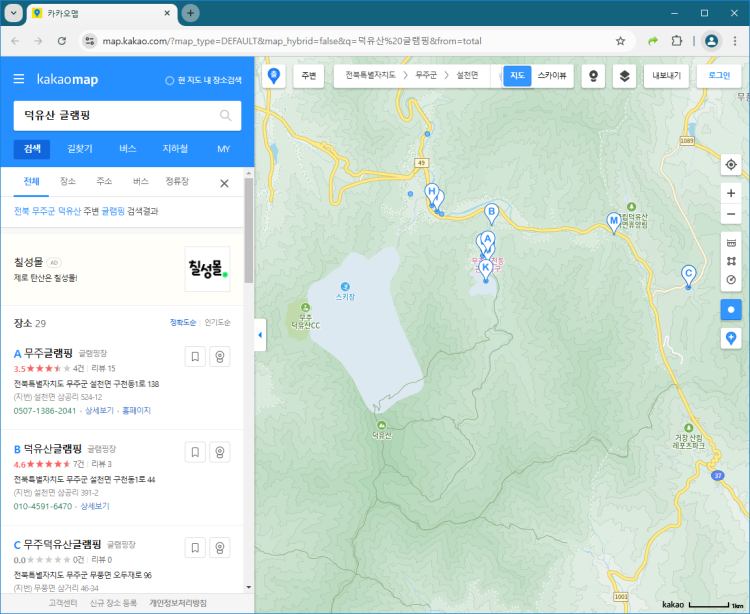Image resolution: width=750 pixels, height=614 pixels.
Task: Click the 내보내기 button
Action: [x=666, y=76]
